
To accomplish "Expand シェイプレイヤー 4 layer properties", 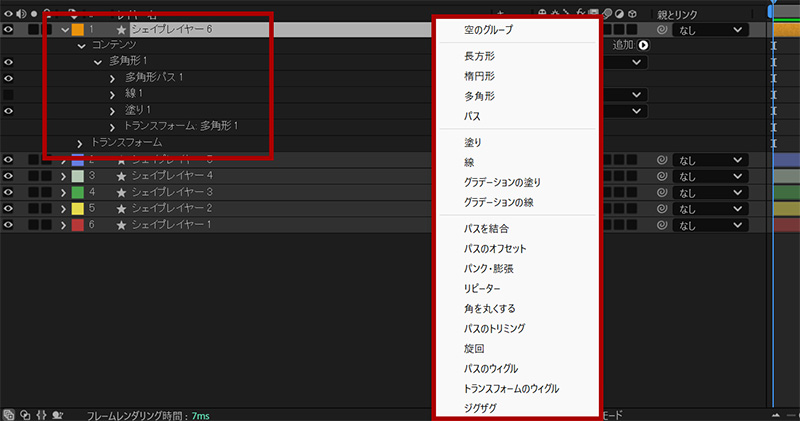I will pyautogui.click(x=63, y=177).
